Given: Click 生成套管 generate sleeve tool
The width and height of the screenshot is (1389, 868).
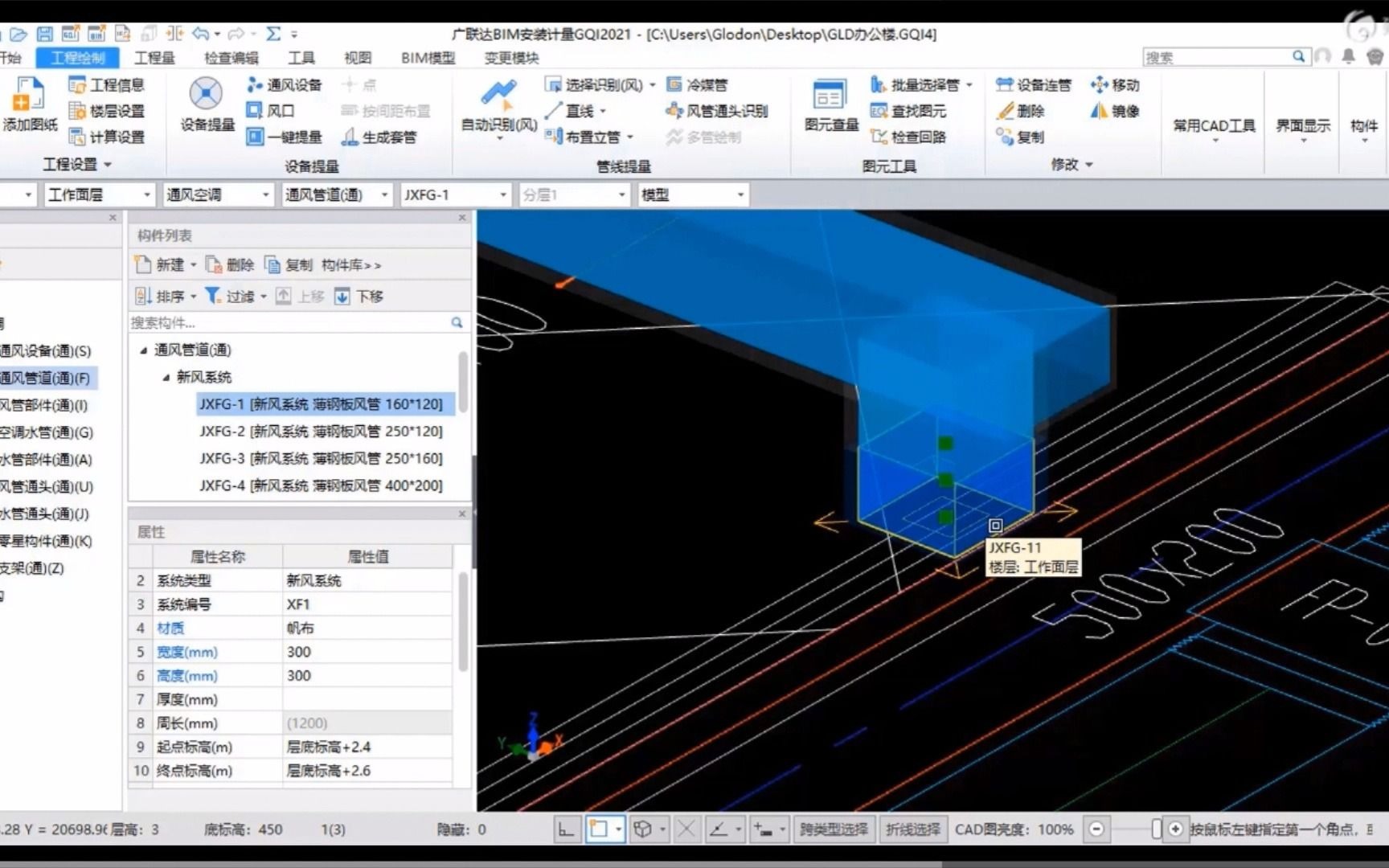Looking at the screenshot, I should [379, 137].
